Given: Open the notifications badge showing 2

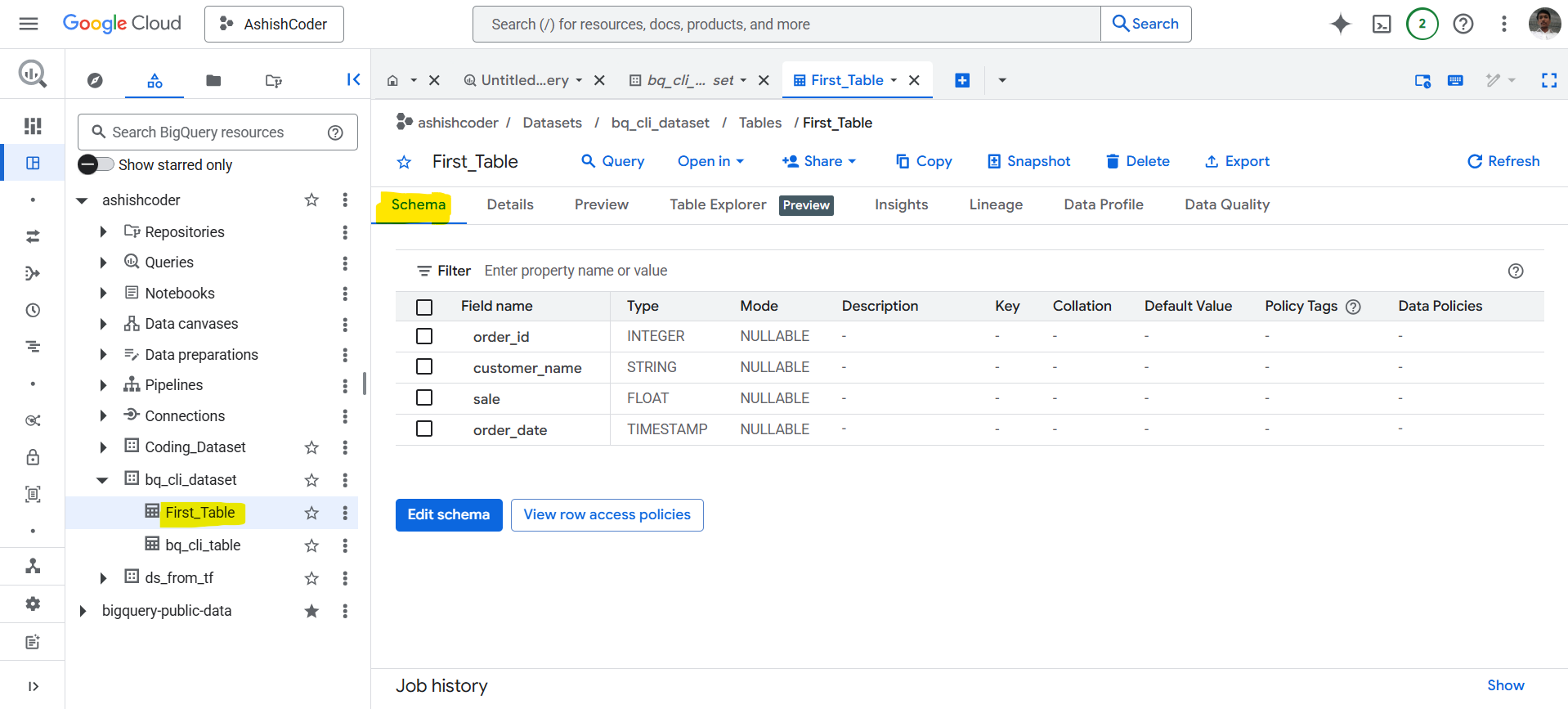Looking at the screenshot, I should point(1422,24).
